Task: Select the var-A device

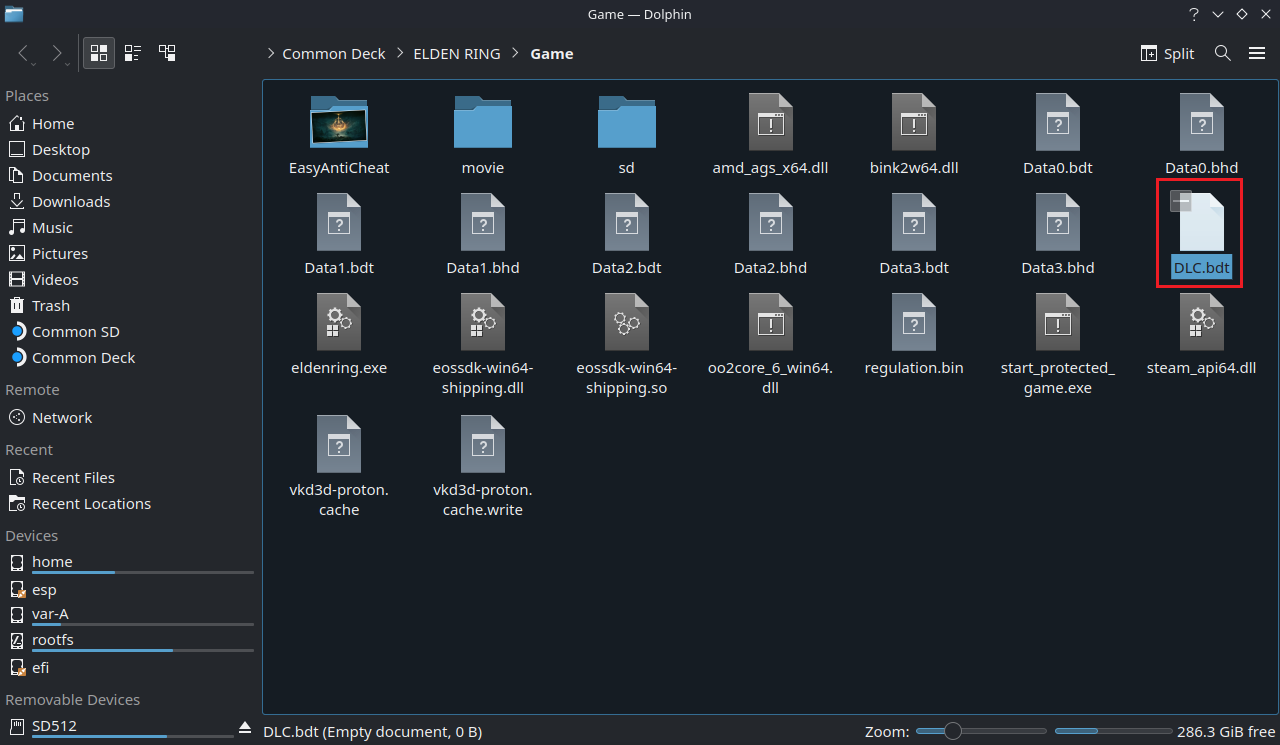Action: (129, 615)
